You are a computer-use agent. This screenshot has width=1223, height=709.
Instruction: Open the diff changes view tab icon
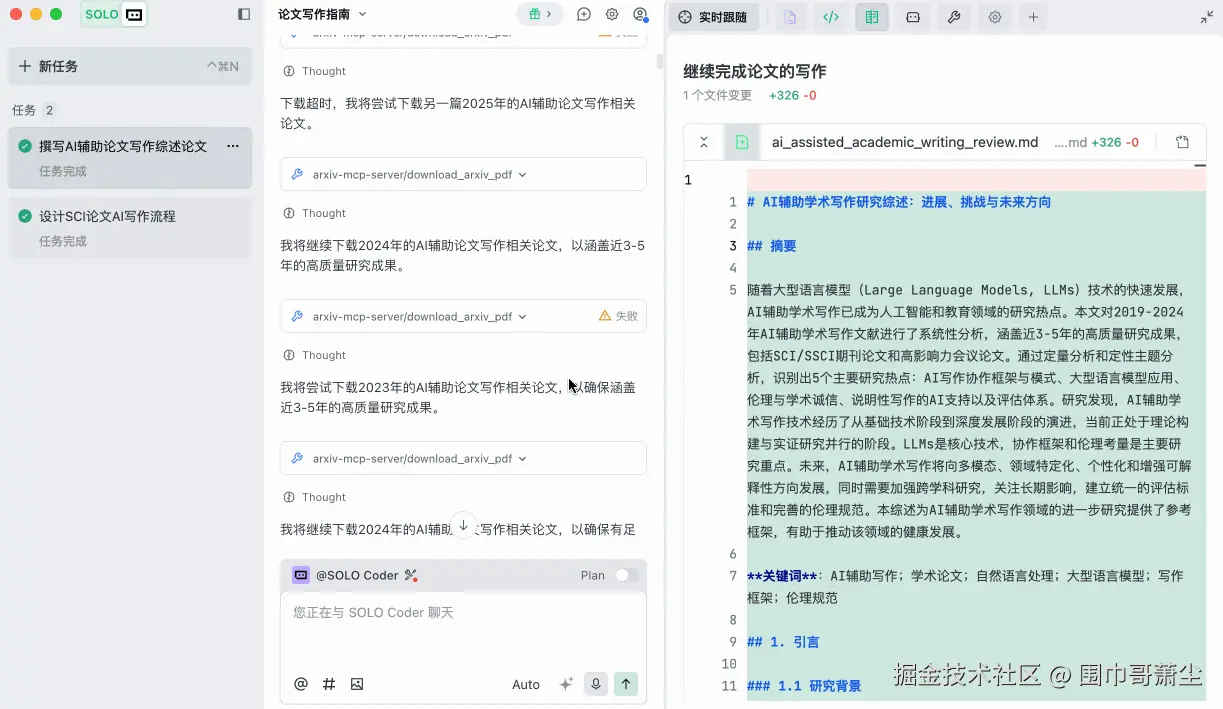[x=872, y=17]
